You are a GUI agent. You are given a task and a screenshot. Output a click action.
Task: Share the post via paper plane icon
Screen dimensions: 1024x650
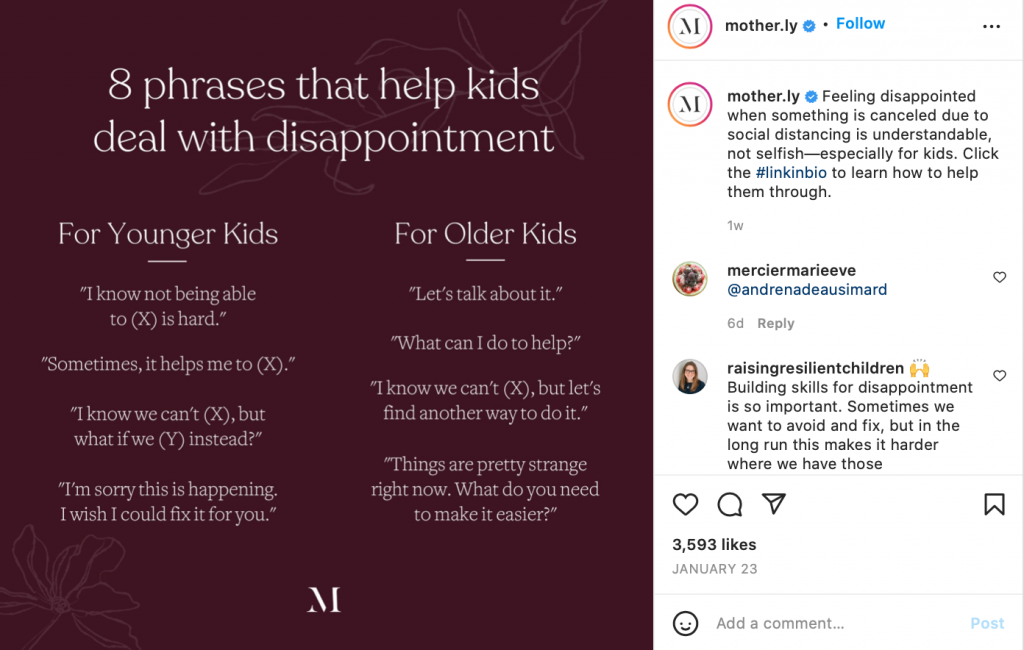774,504
